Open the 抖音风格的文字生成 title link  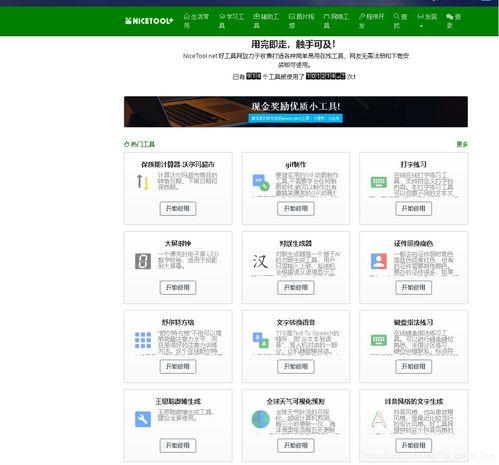click(413, 401)
